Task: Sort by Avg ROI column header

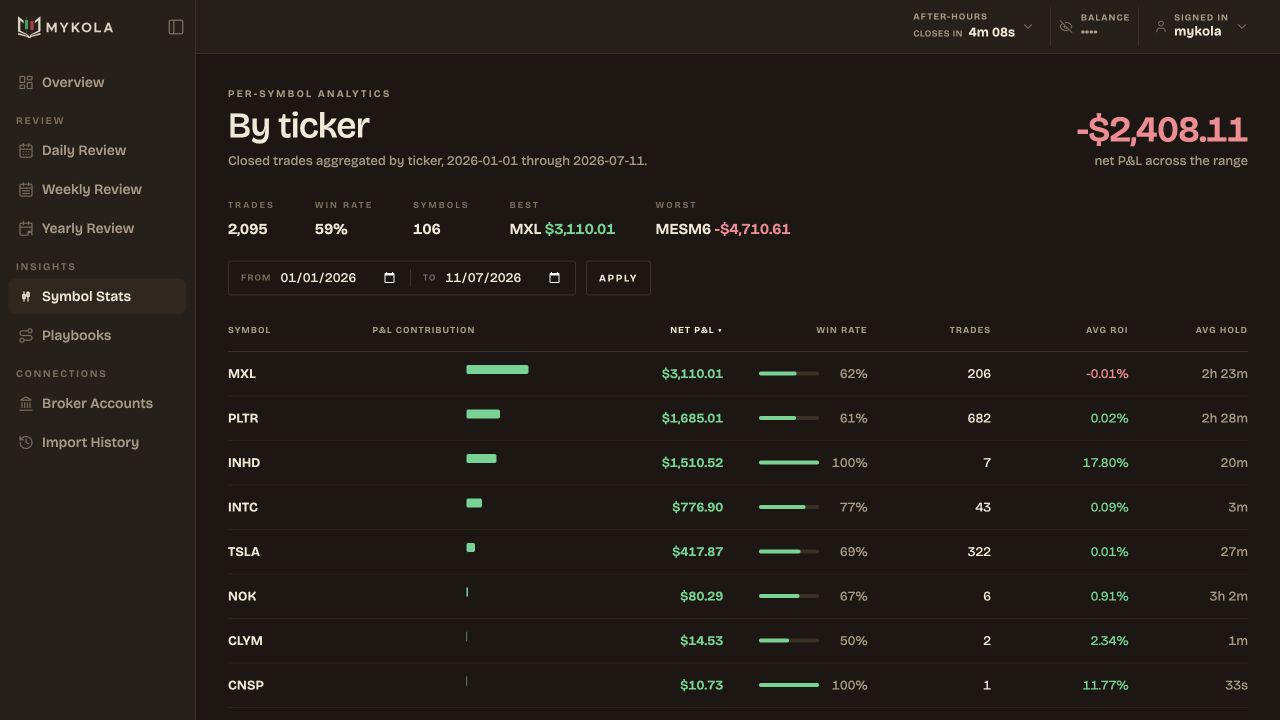Action: click(x=1107, y=330)
